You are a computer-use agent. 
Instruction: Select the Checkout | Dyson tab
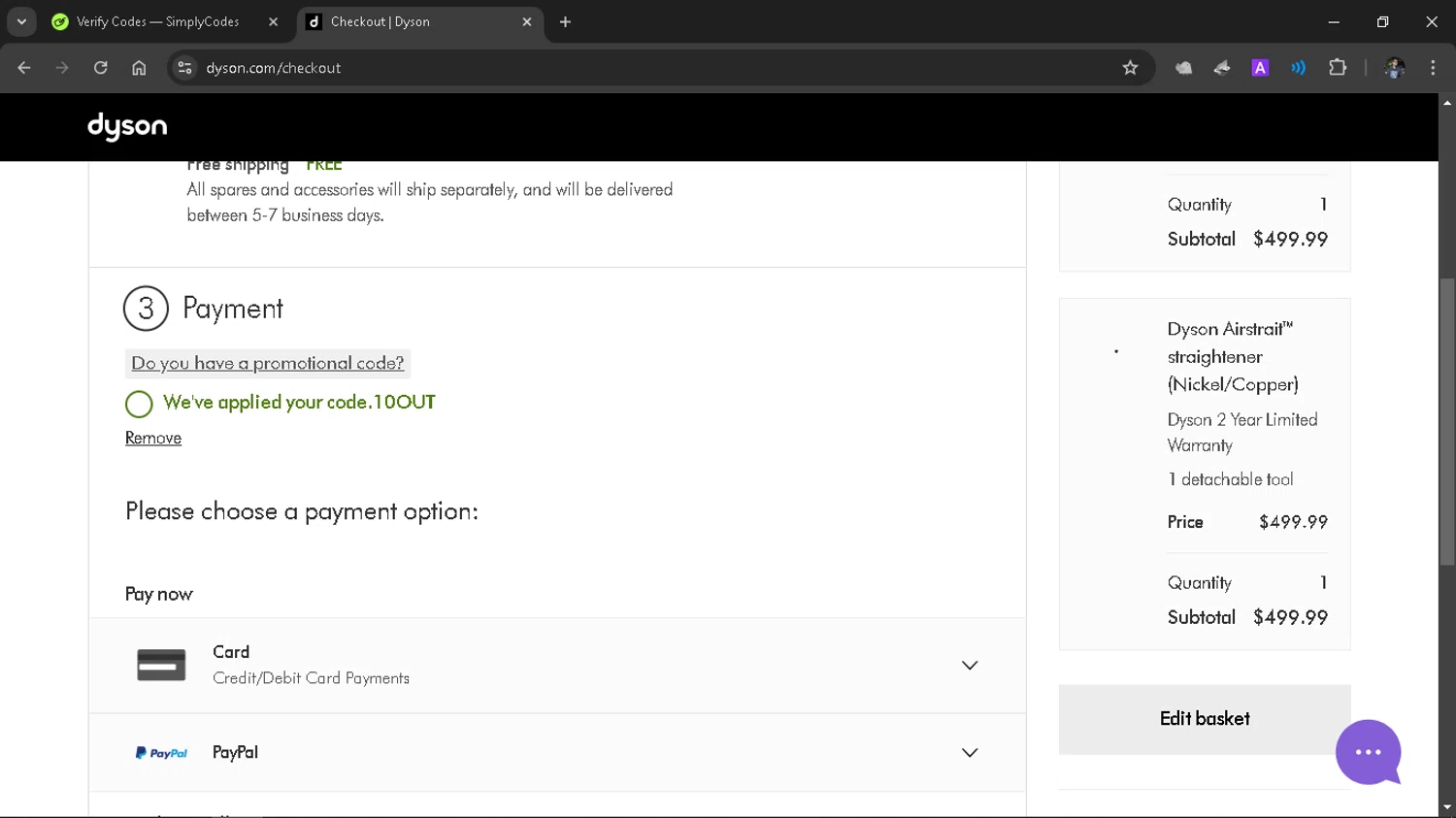click(x=414, y=21)
